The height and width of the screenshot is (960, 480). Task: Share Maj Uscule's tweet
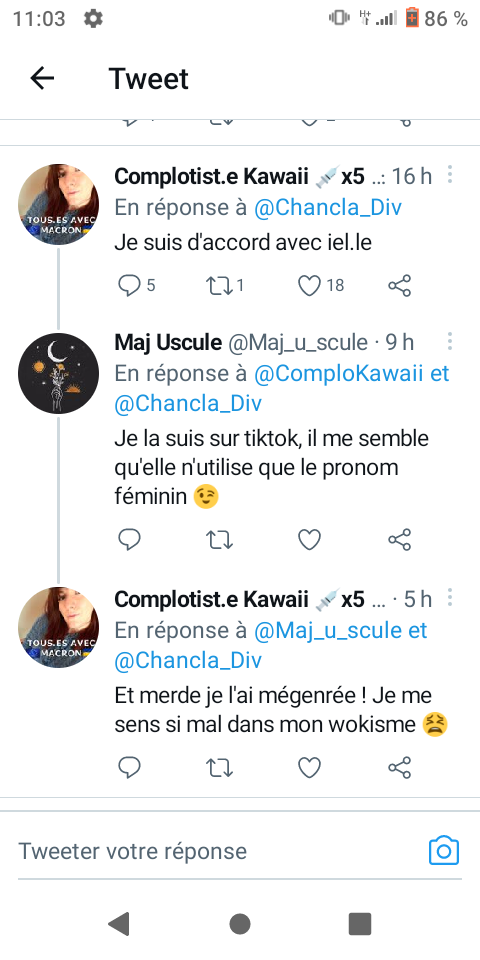click(400, 539)
